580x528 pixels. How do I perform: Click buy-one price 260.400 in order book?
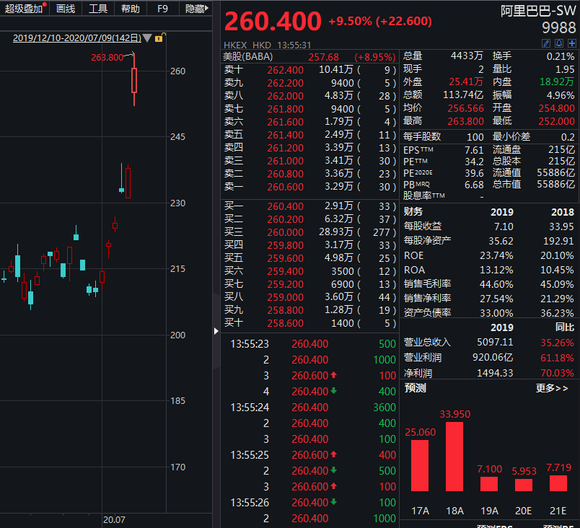[x=285, y=206]
